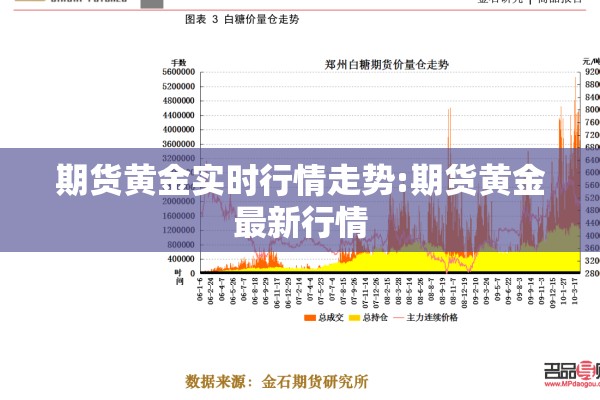The image size is (600, 400).
Task: Click the 10-3-17 date label
Action: coord(574,291)
